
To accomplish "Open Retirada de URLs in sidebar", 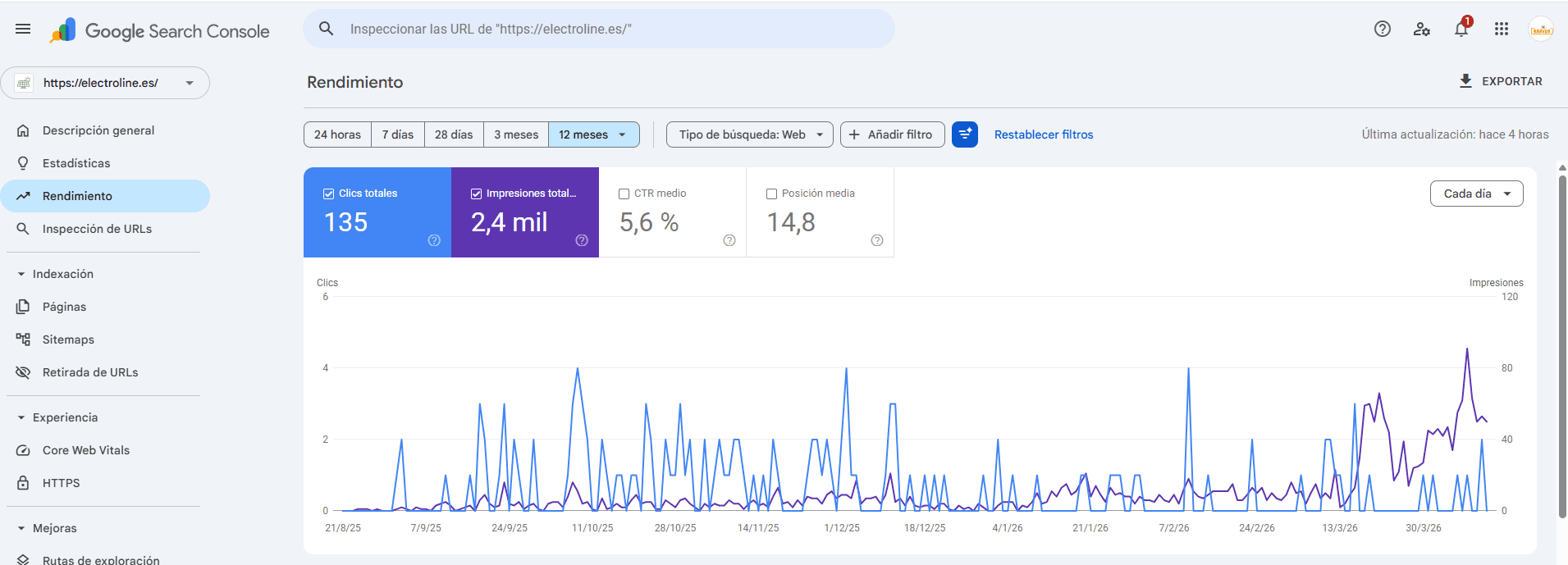I will pyautogui.click(x=105, y=372).
